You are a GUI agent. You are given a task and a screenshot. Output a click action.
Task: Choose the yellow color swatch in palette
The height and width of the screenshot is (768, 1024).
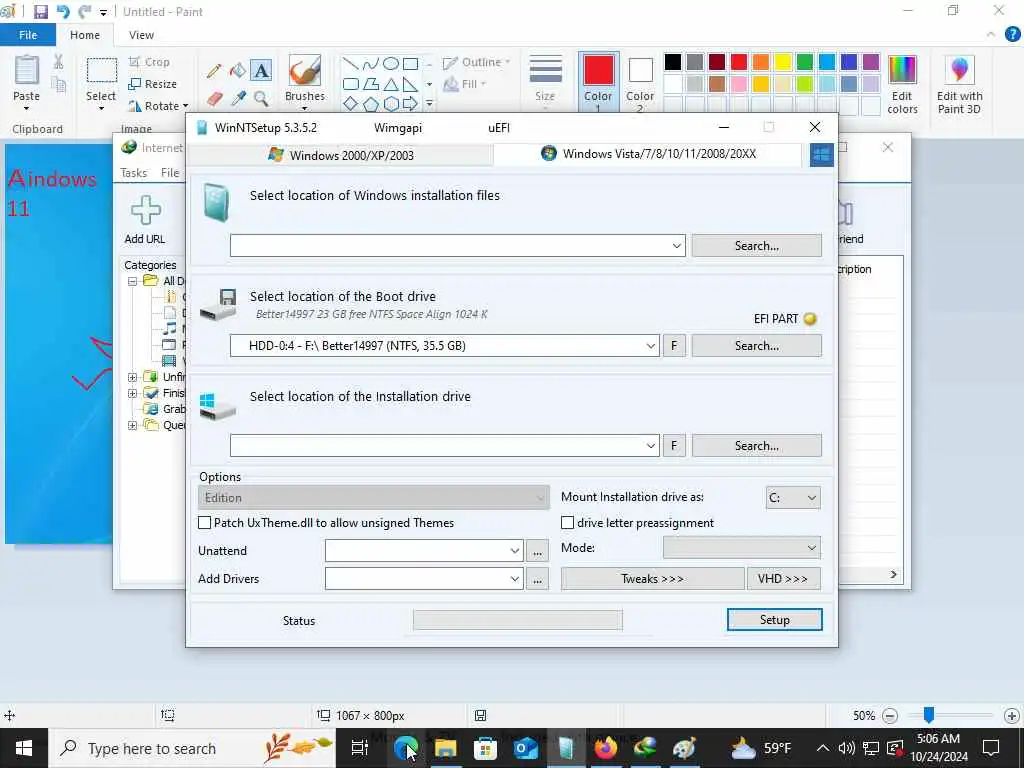782,62
